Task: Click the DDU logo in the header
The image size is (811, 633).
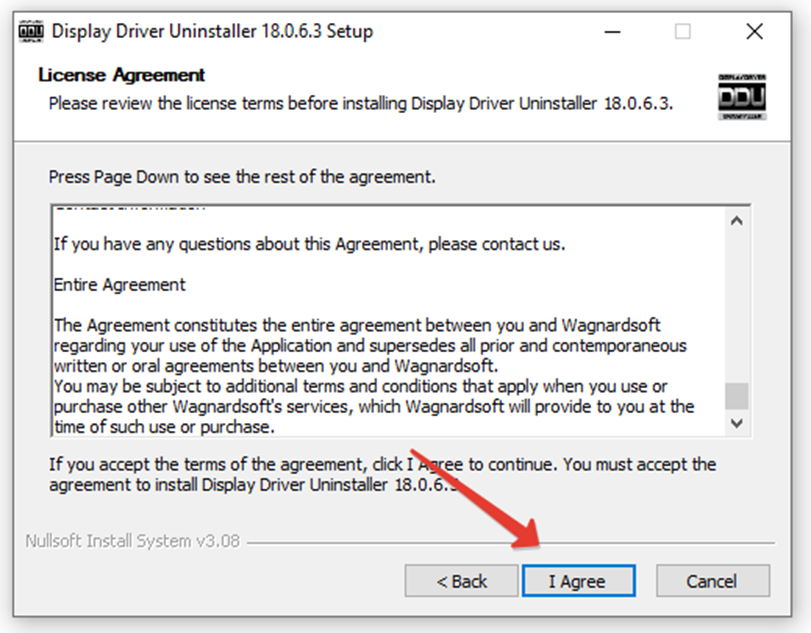Action: point(742,97)
